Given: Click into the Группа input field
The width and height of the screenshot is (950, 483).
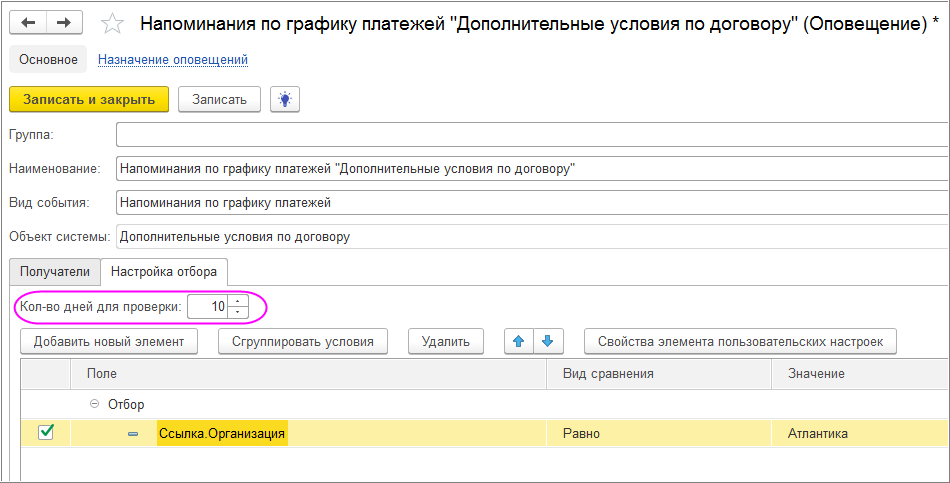Looking at the screenshot, I should (530, 134).
